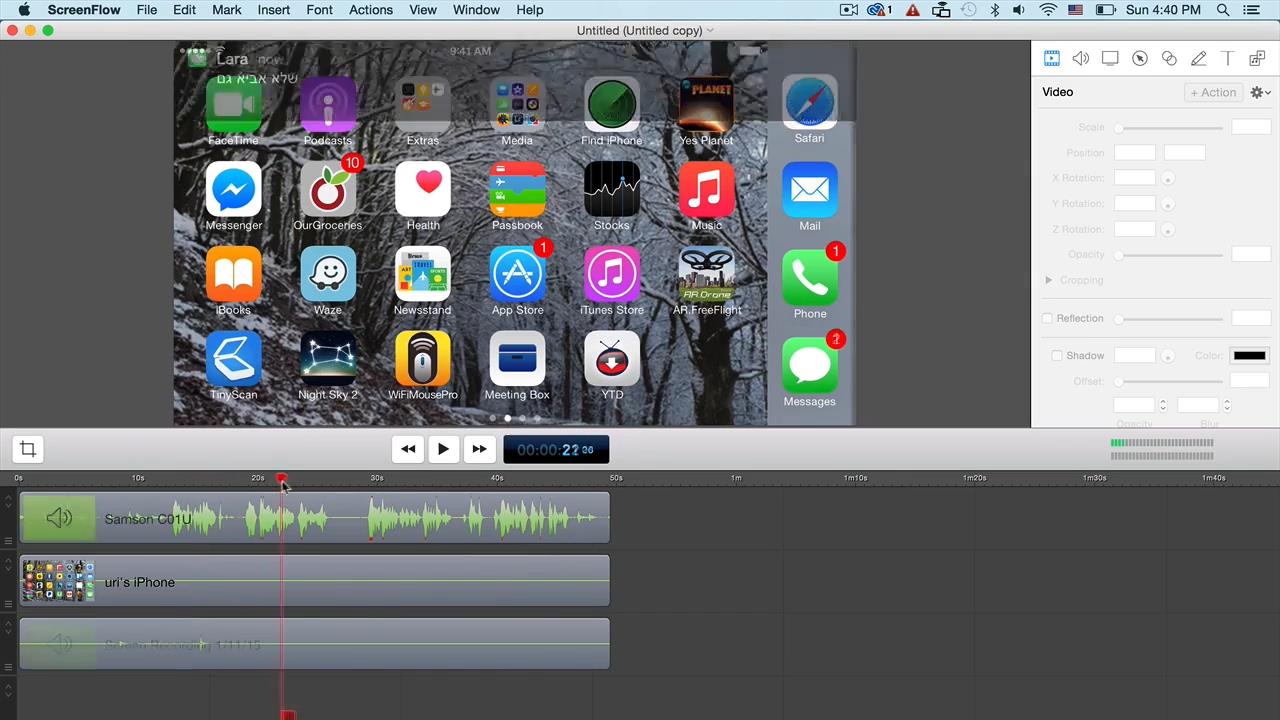The width and height of the screenshot is (1280, 720).
Task: Open the gear dropdown beside Action
Action: [x=1259, y=92]
